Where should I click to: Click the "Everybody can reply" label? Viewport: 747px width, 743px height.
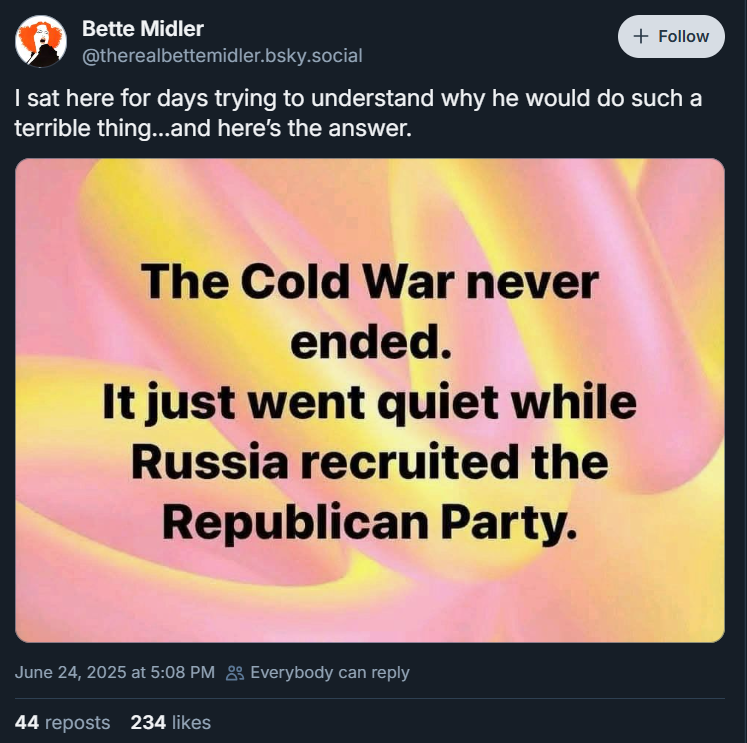click(329, 672)
